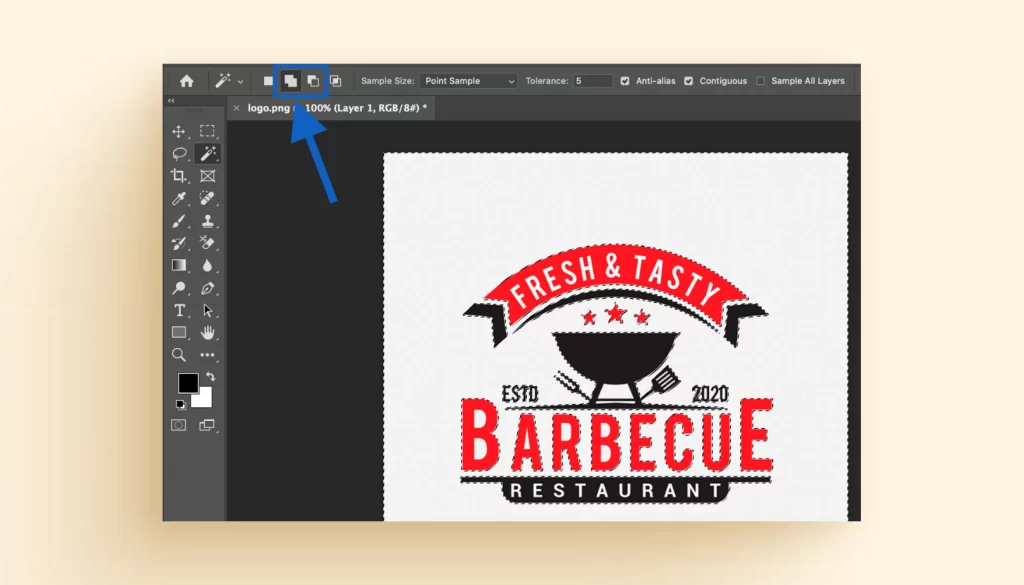The image size is (1024, 585).
Task: Enable the Sample All Layers checkbox
Action: 760,81
